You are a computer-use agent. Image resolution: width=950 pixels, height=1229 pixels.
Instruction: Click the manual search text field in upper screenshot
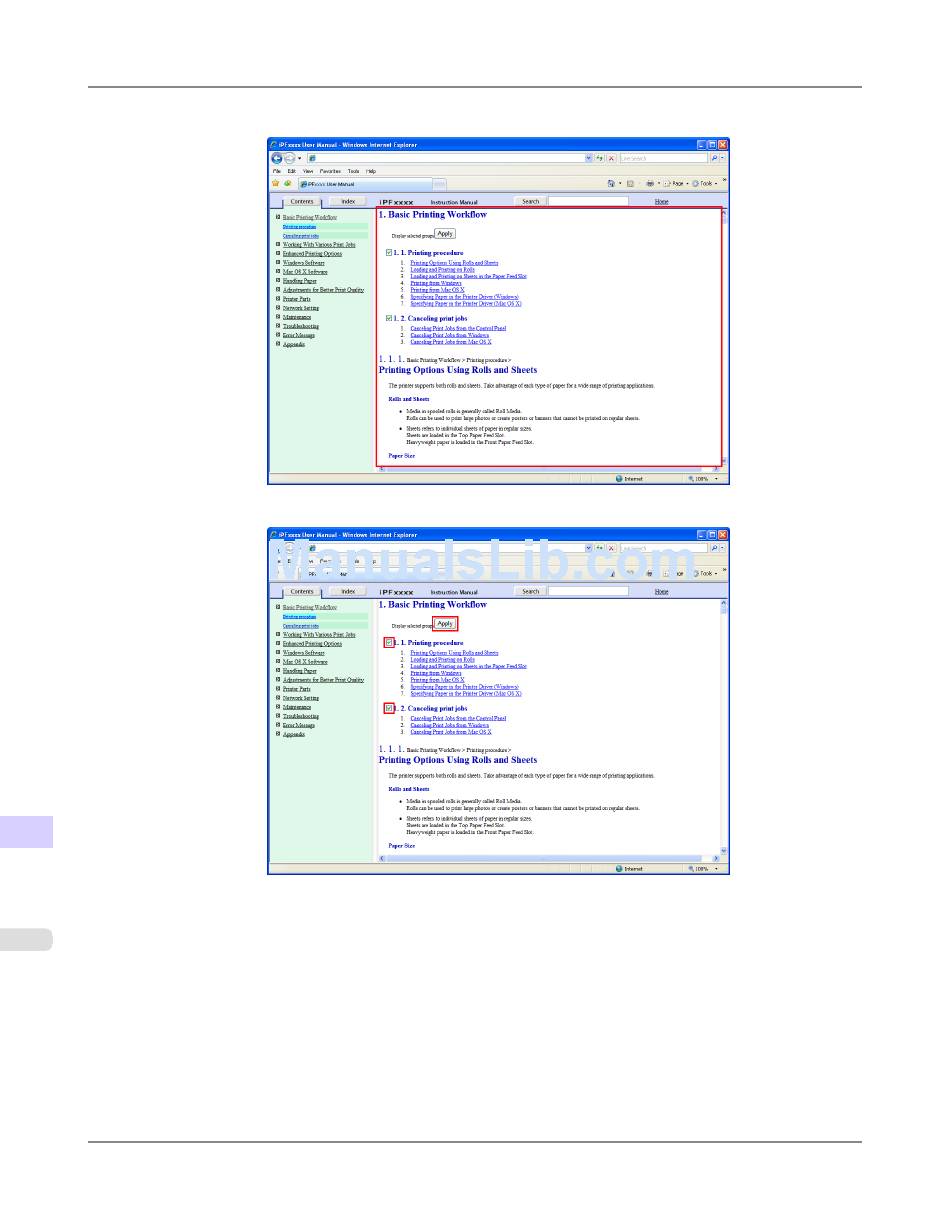click(x=588, y=201)
